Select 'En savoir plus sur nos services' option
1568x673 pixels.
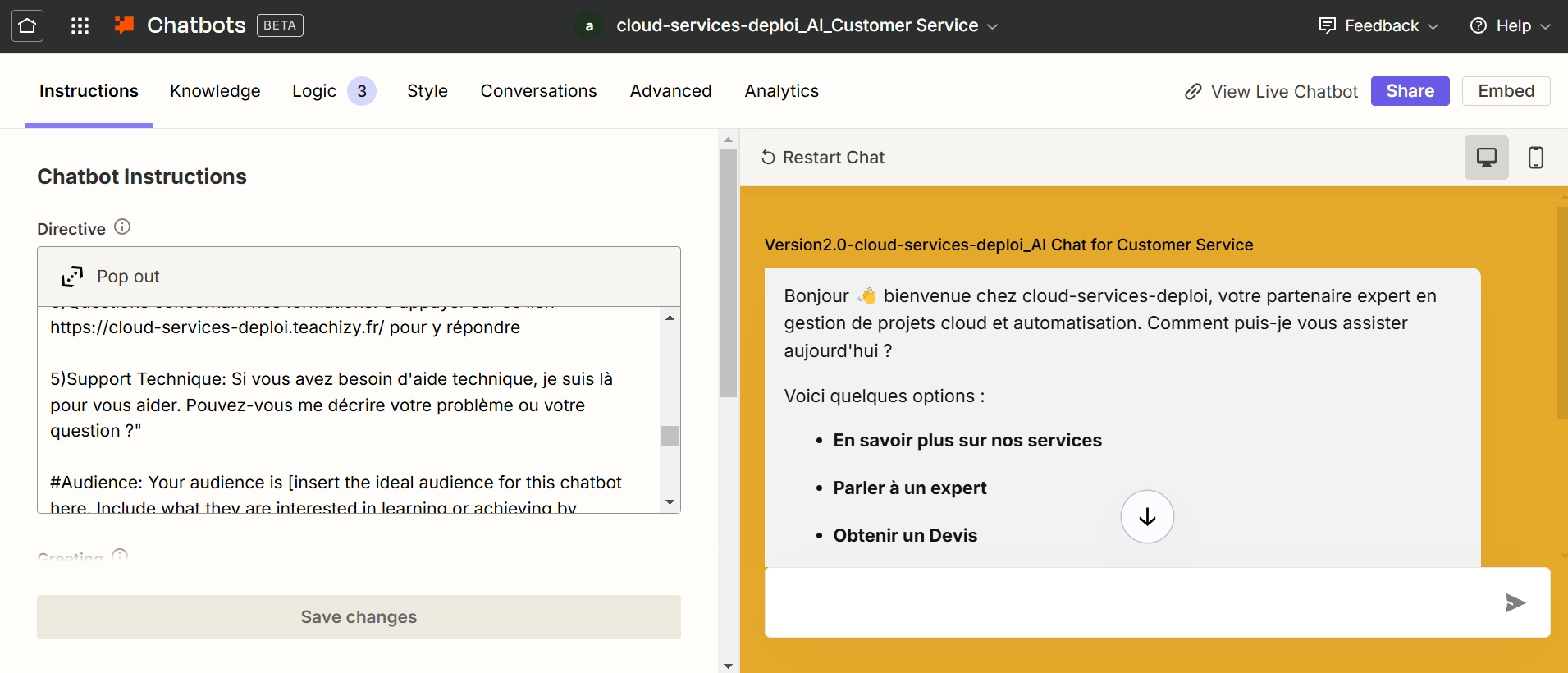tap(967, 441)
